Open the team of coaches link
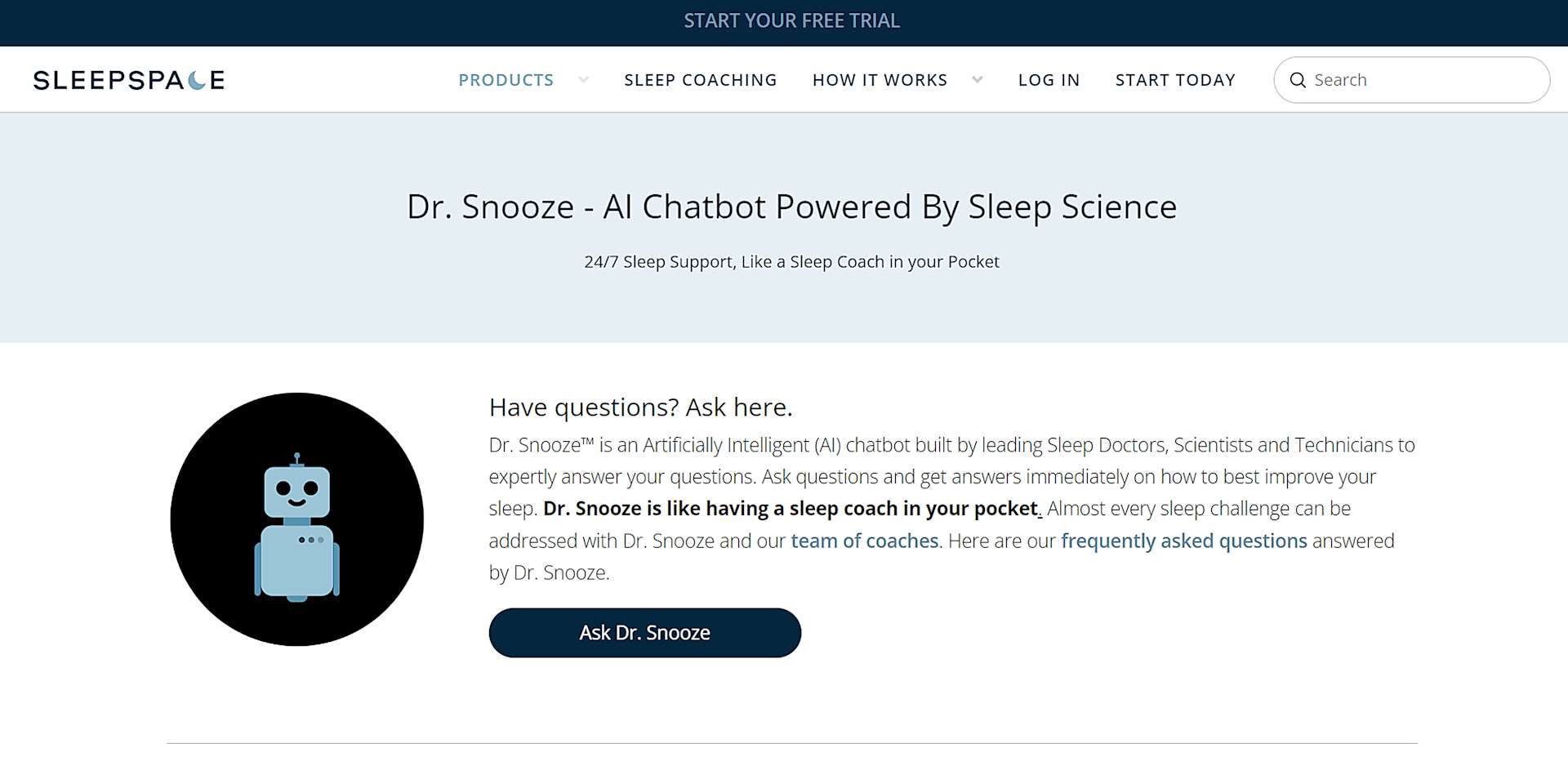The image size is (1568, 757). pos(864,541)
